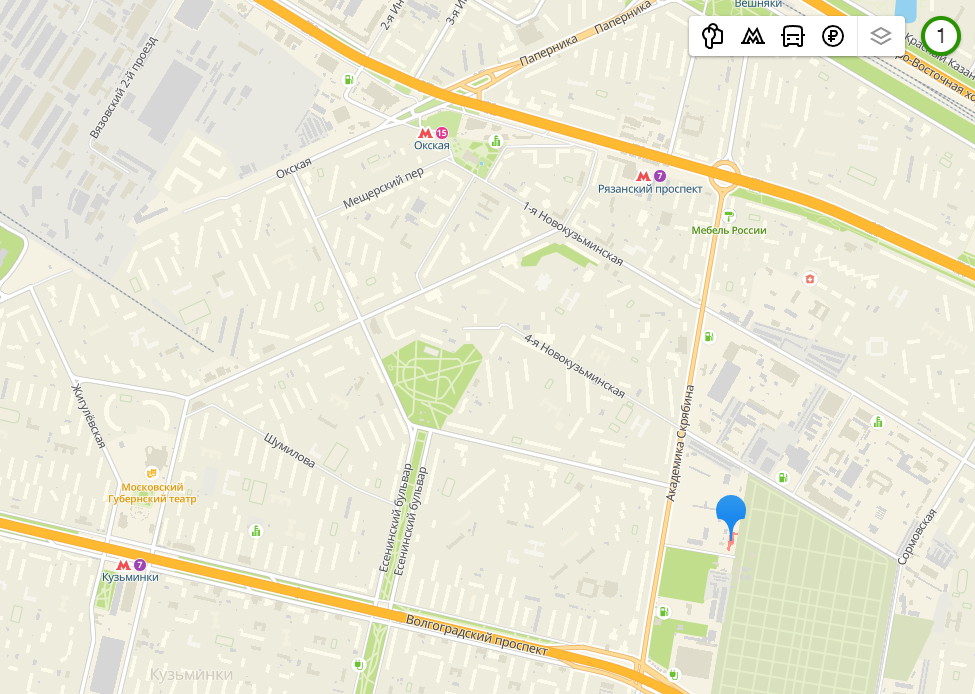Viewport: 975px width, 694px height.
Task: Click the green circled number 1 marker
Action: tap(940, 36)
